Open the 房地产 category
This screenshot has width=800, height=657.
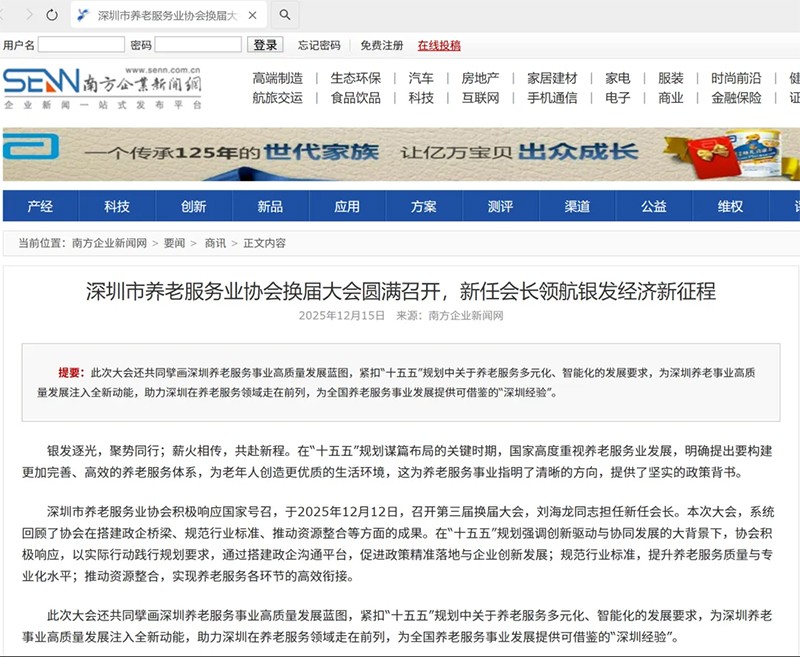coord(481,78)
